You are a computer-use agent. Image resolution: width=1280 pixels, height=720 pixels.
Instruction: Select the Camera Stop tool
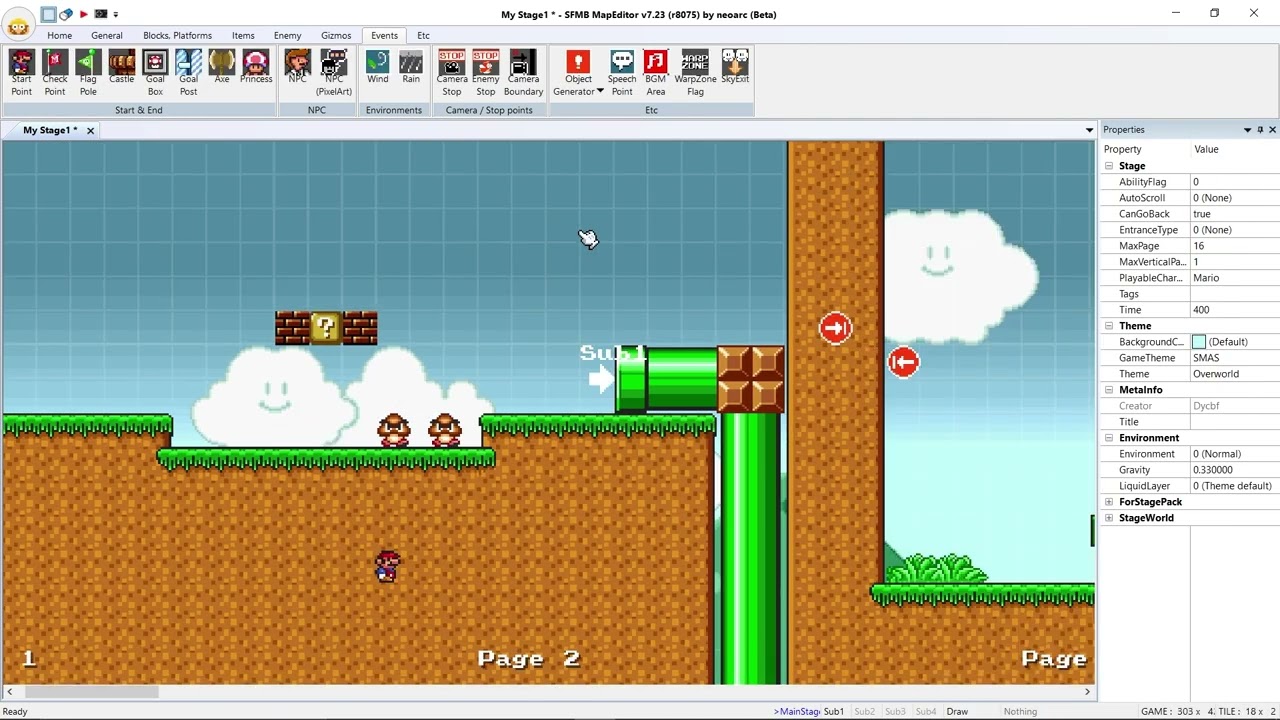(452, 73)
